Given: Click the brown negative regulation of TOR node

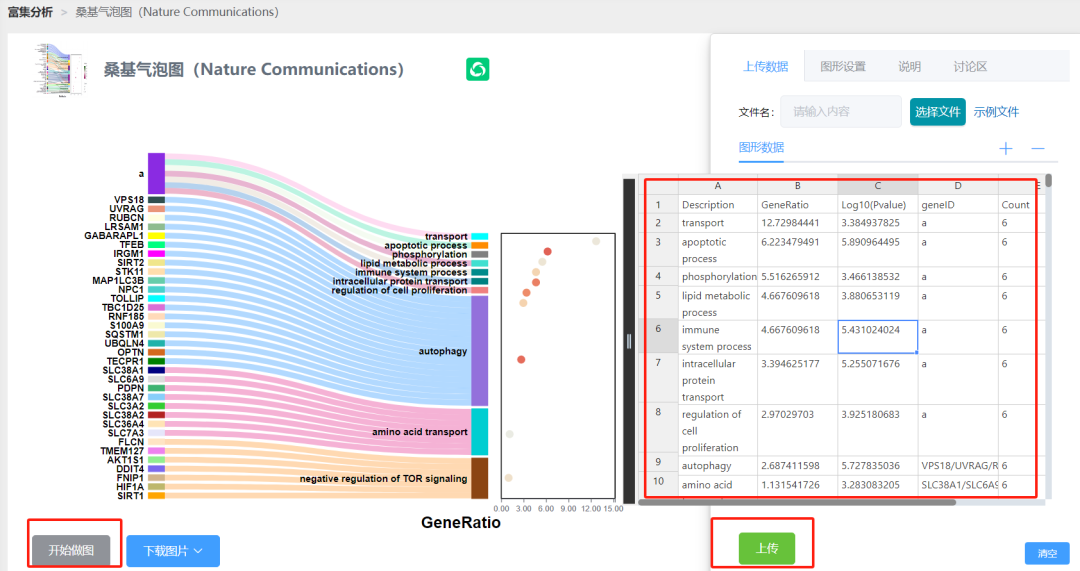Looking at the screenshot, I should 479,478.
